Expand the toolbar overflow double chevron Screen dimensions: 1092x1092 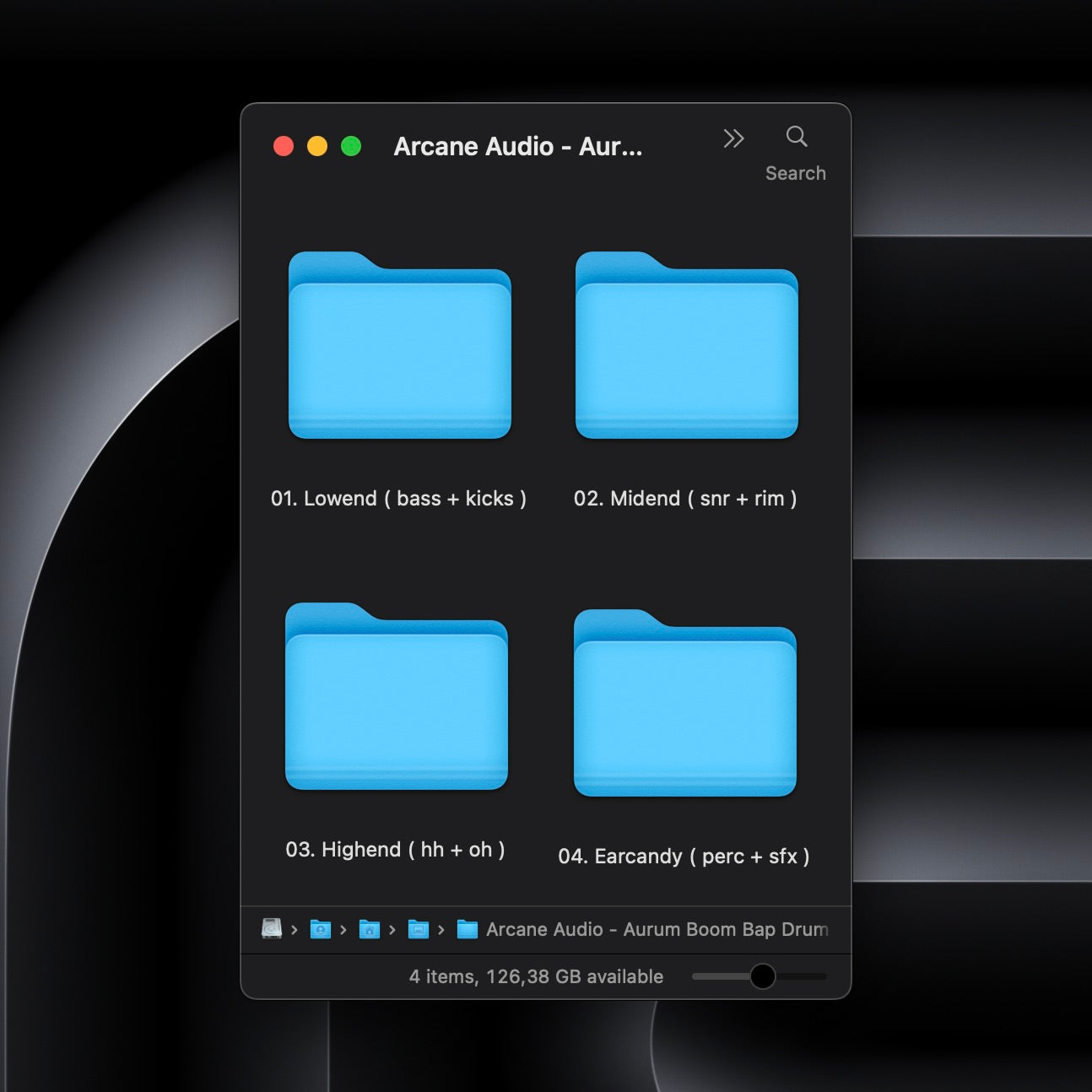pyautogui.click(x=733, y=138)
